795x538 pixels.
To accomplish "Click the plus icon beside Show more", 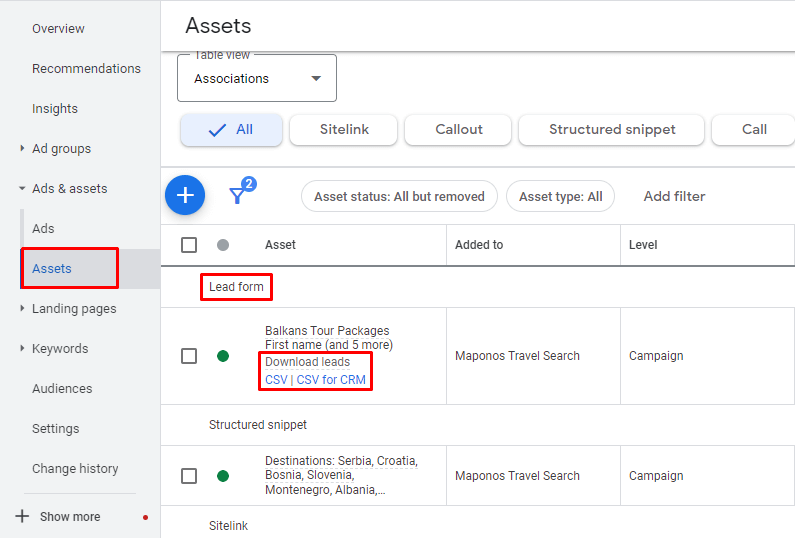I will pyautogui.click(x=22, y=516).
